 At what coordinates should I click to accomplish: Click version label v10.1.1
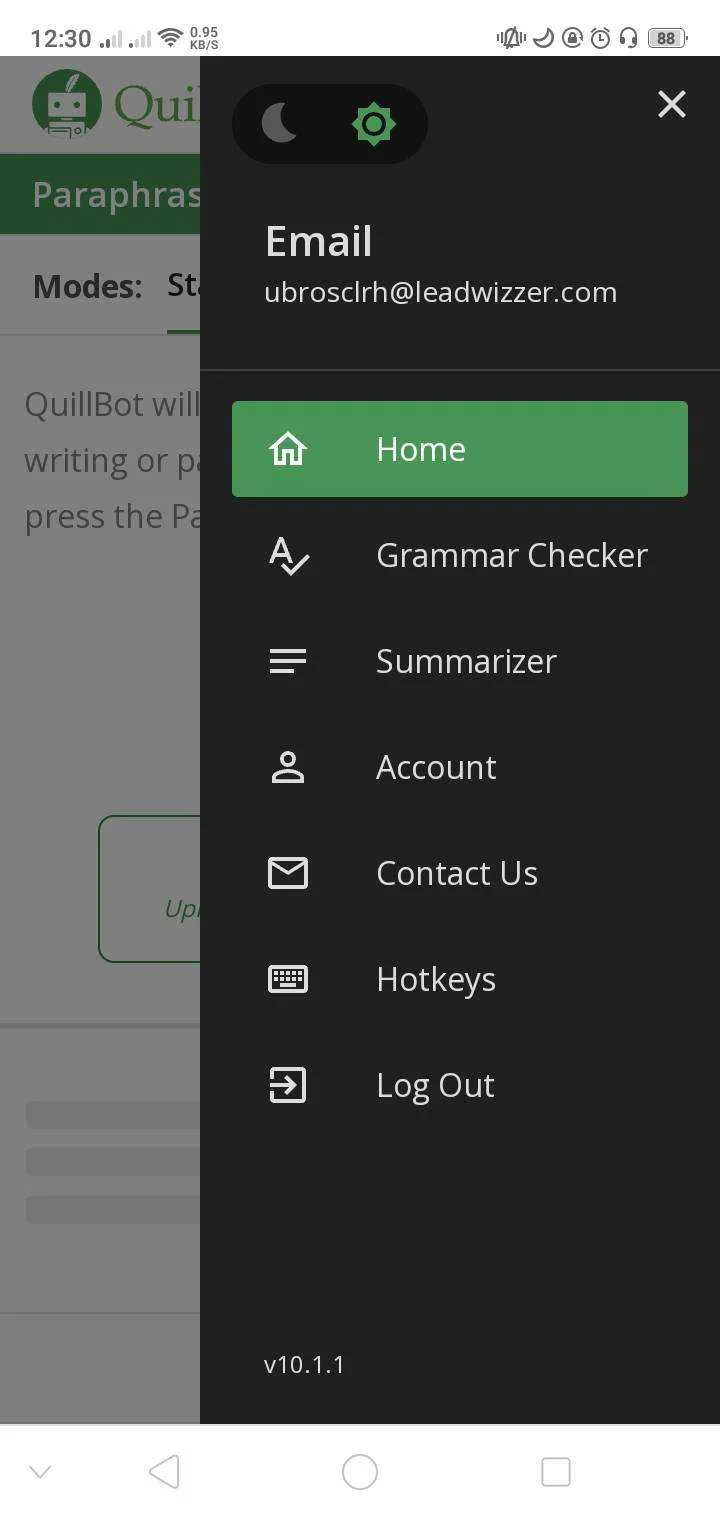pos(304,1365)
